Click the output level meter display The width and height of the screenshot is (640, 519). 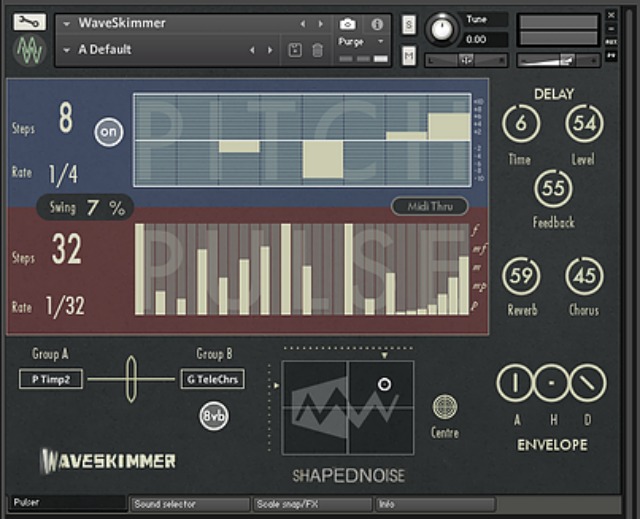(558, 30)
